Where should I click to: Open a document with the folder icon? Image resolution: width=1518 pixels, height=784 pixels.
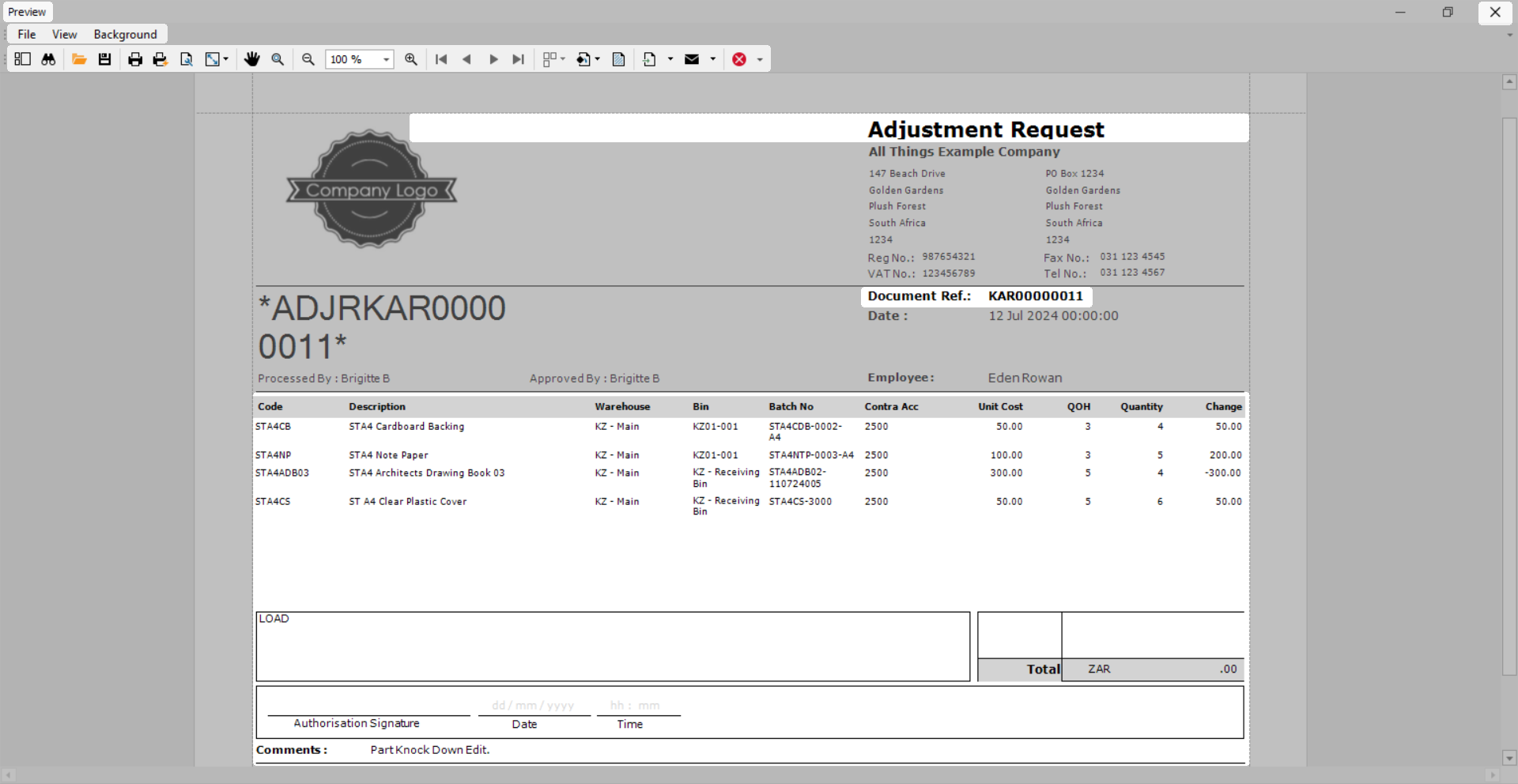pyautogui.click(x=79, y=59)
